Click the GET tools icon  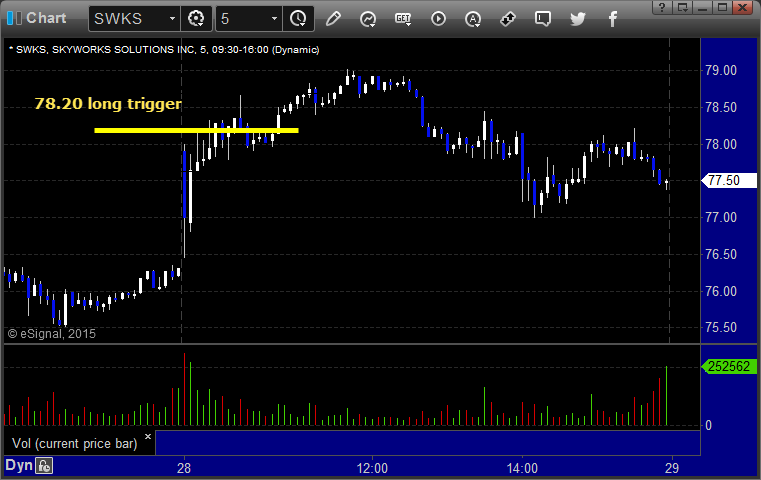[403, 19]
